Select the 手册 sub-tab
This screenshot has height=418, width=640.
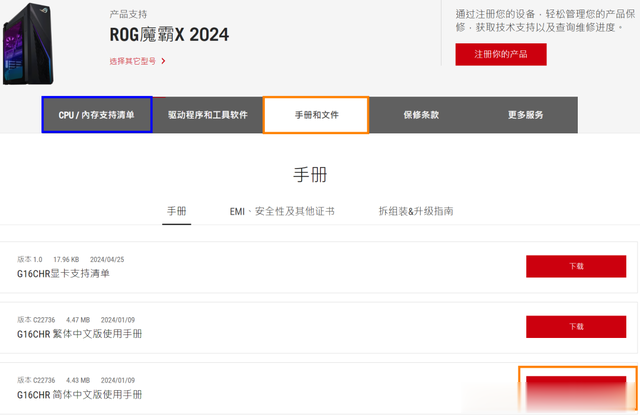pyautogui.click(x=176, y=211)
